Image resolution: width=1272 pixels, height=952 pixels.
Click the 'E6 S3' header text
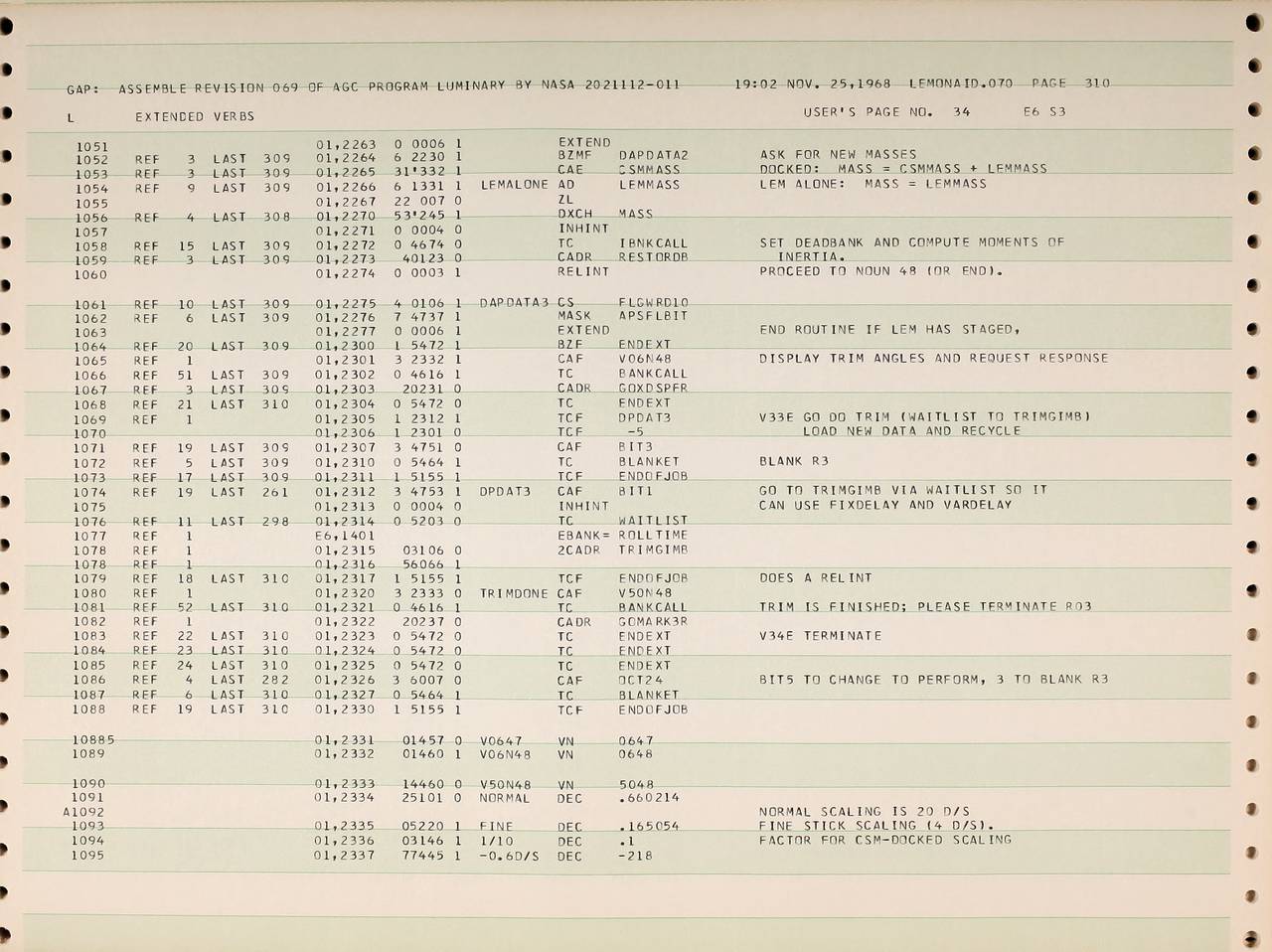[1043, 112]
